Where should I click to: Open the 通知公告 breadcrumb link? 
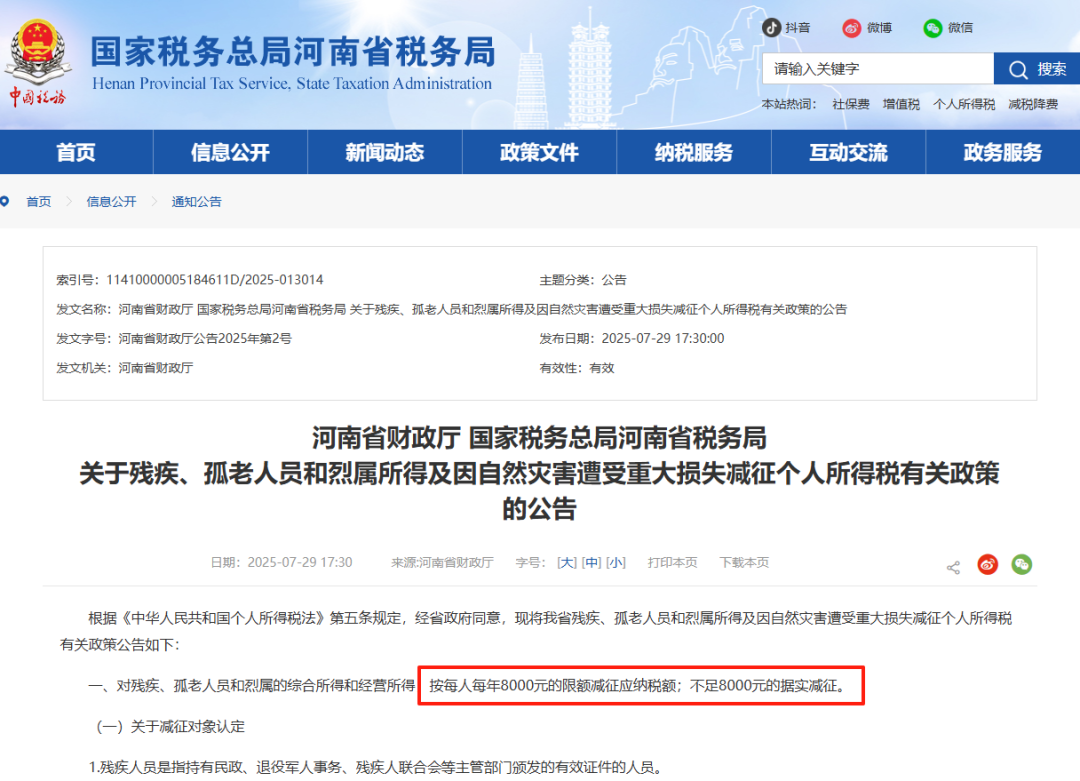(197, 201)
